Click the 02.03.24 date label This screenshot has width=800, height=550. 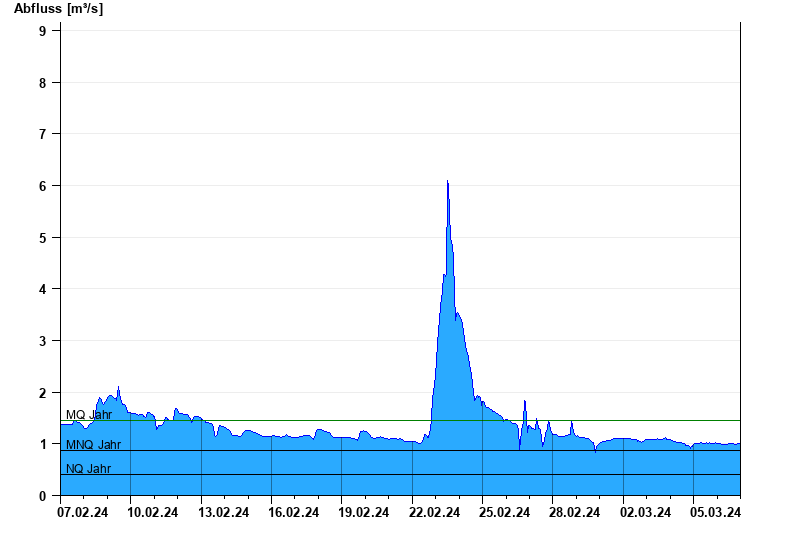pos(645,512)
